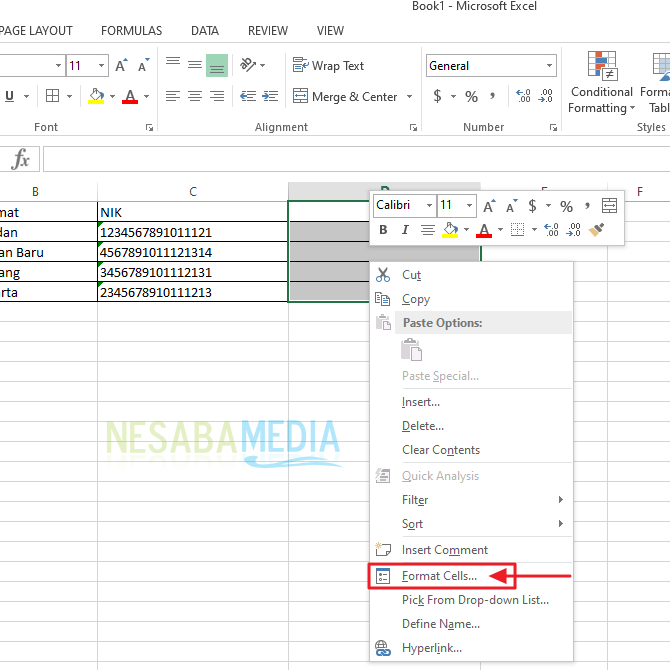This screenshot has width=670, height=670.
Task: Apply mini toolbar yellow fill color
Action: tap(450, 230)
